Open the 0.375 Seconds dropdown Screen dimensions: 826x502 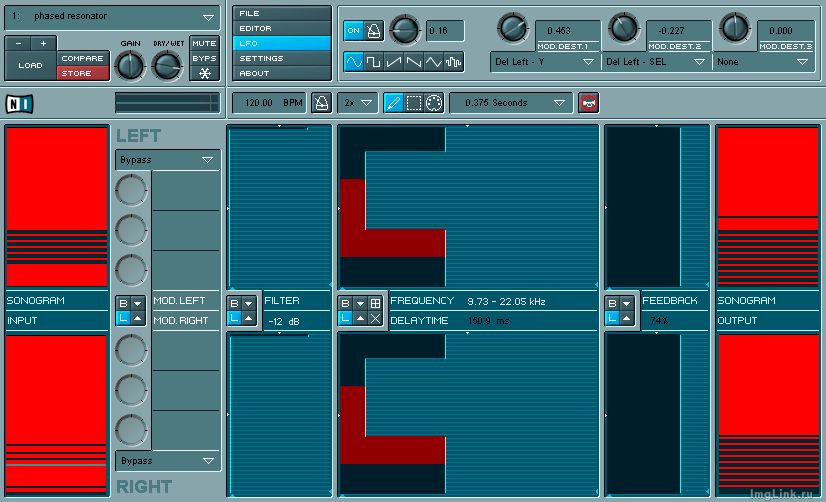[x=511, y=103]
